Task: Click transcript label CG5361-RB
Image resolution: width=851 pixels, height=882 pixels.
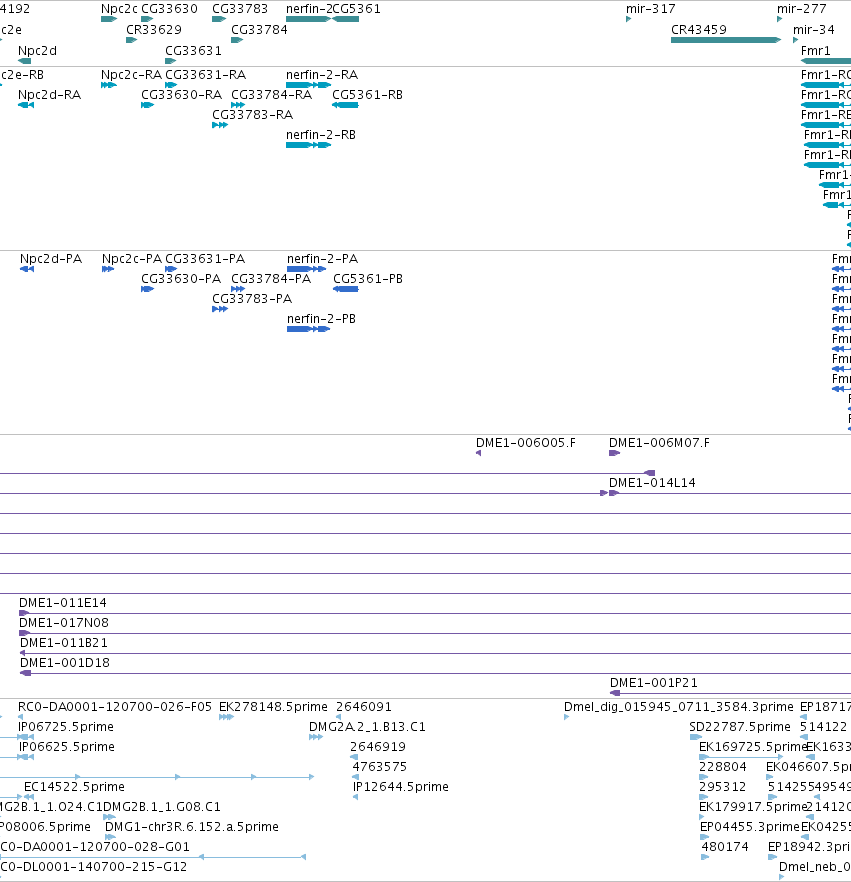Action: (367, 95)
